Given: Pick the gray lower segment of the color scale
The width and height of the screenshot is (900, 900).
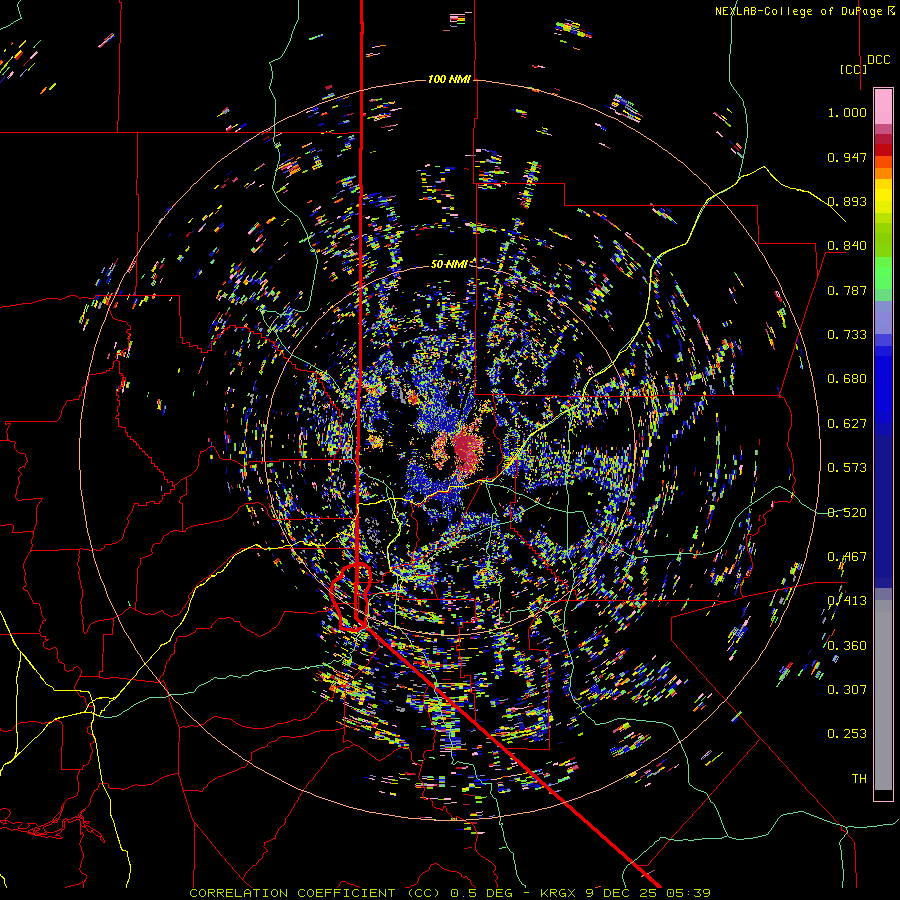Looking at the screenshot, I should click(883, 695).
